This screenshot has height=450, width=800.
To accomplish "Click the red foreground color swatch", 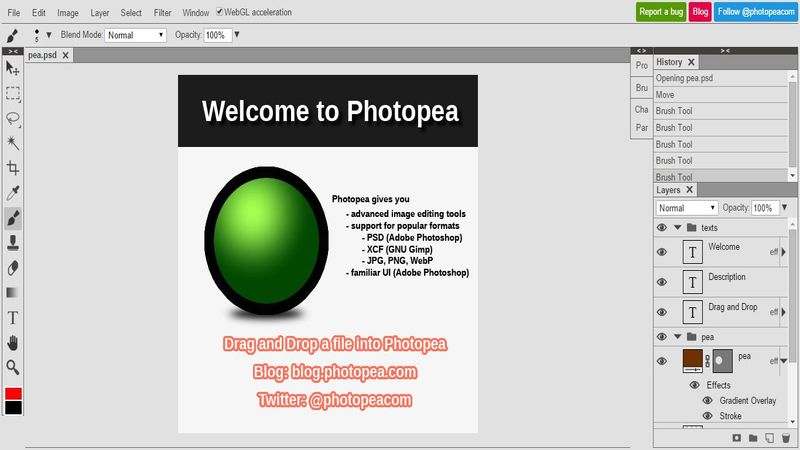I will click(13, 394).
